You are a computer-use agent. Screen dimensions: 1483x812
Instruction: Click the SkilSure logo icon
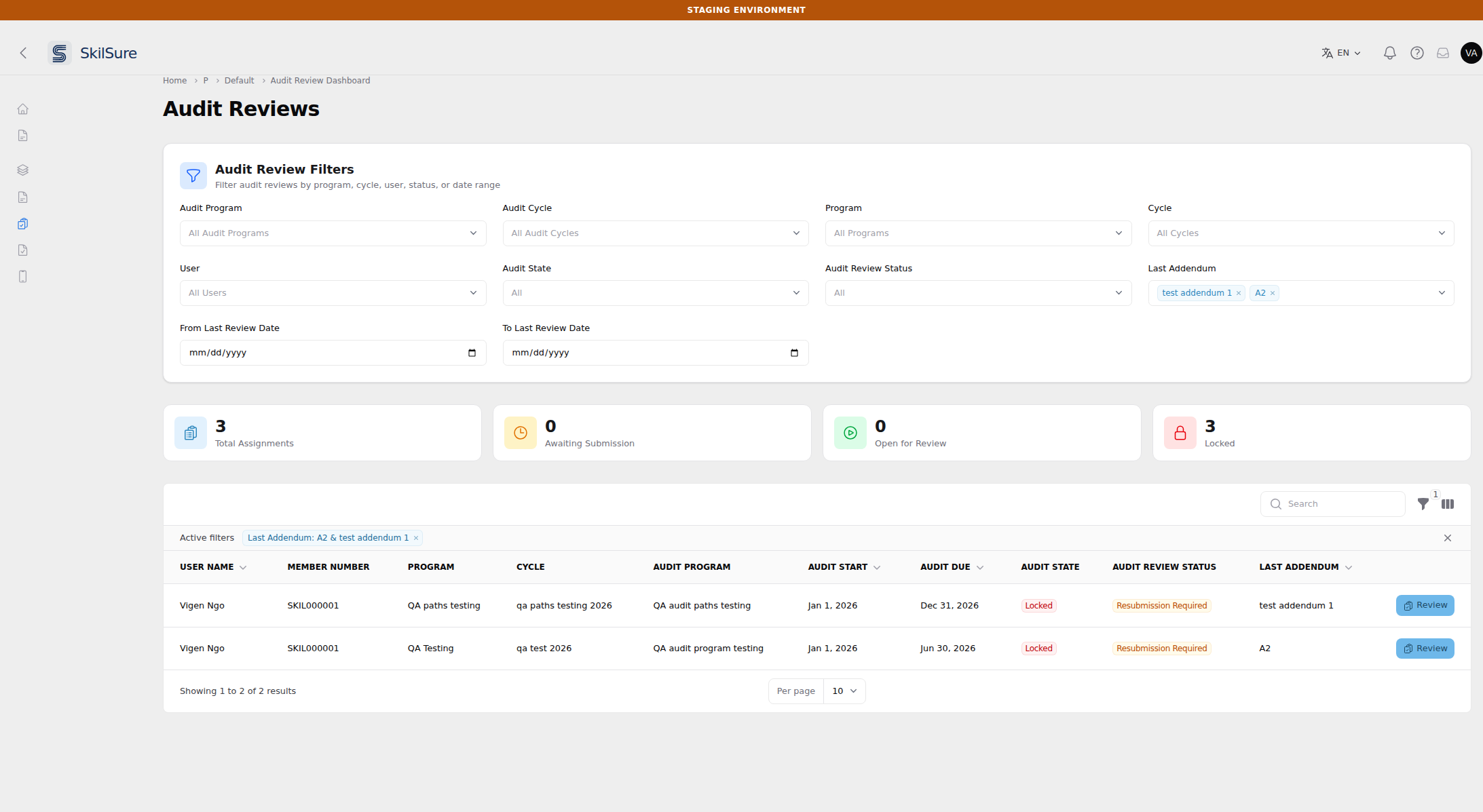[x=60, y=53]
